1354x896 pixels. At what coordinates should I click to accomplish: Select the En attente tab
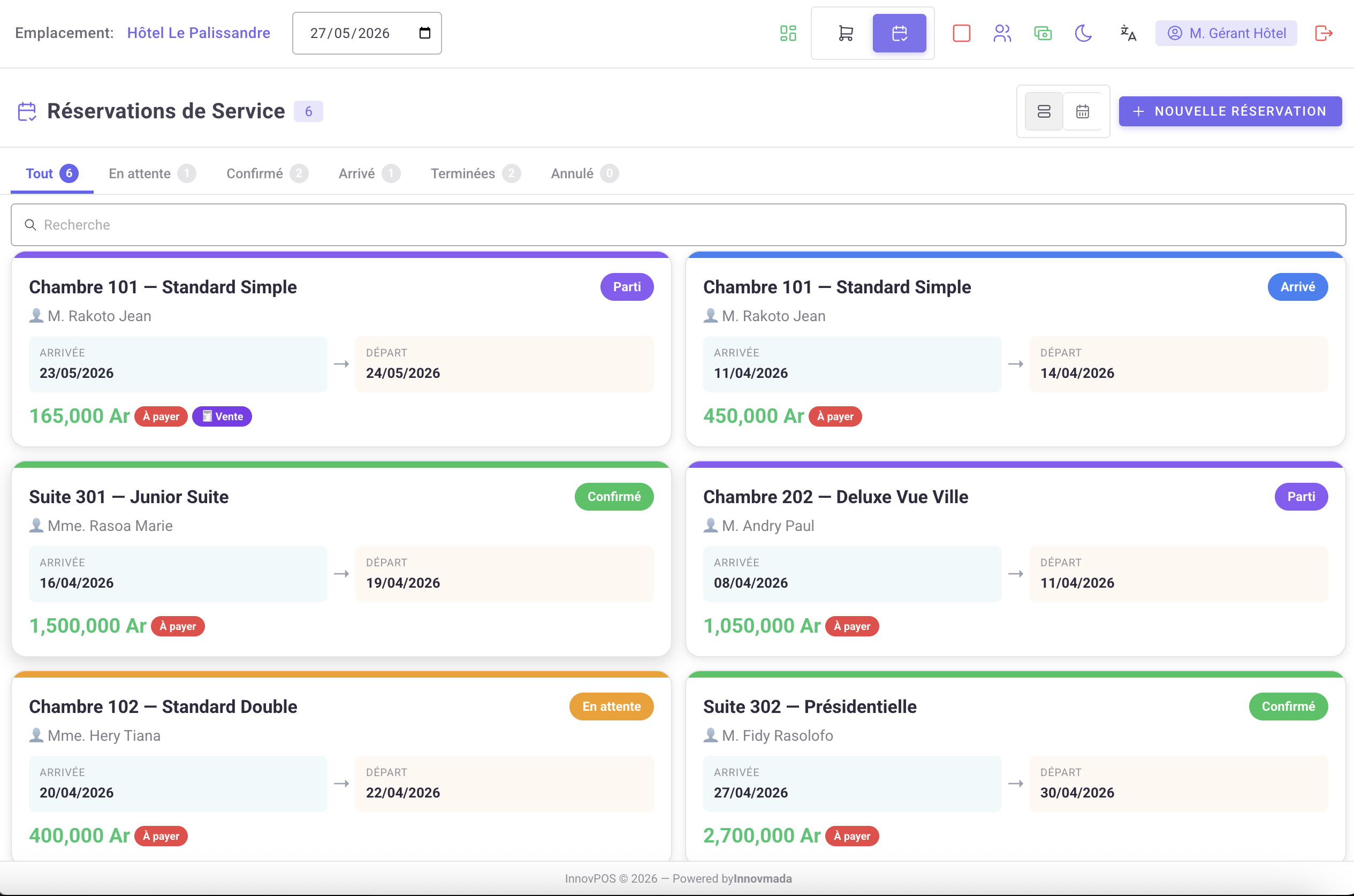(152, 173)
